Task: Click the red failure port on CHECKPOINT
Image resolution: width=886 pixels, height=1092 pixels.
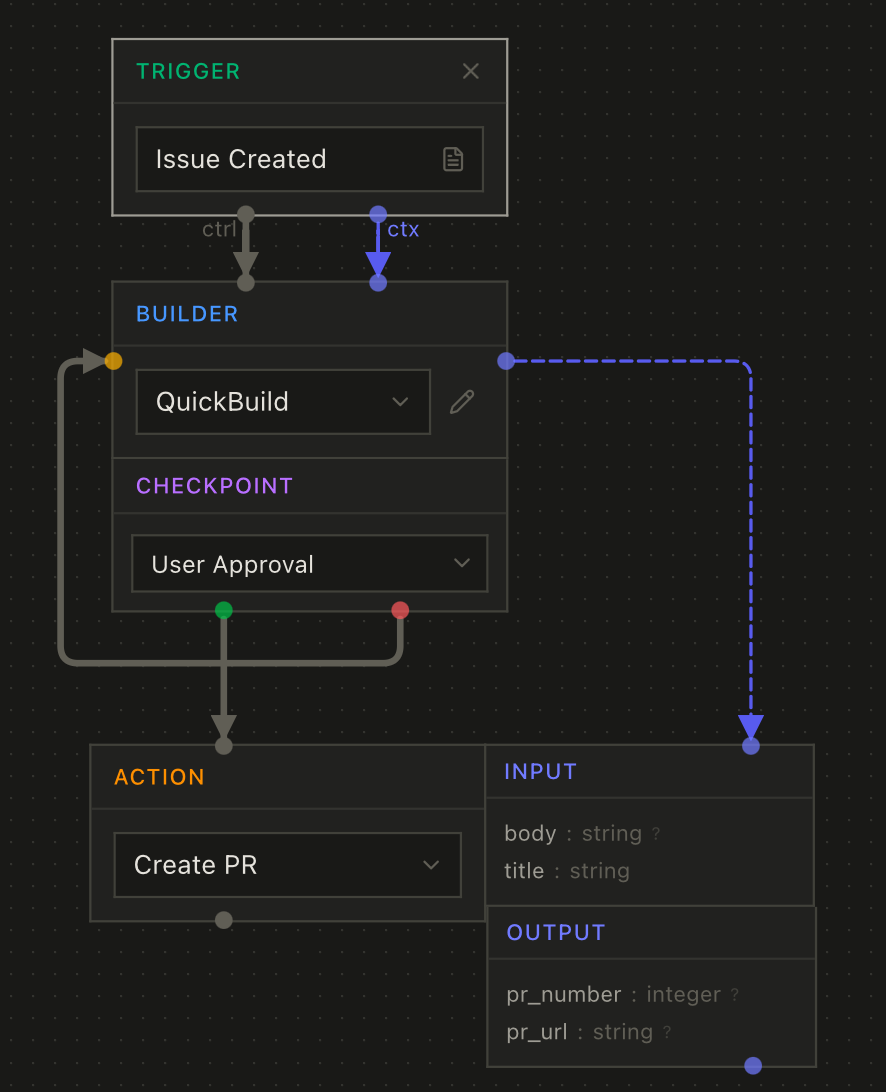Action: 400,610
